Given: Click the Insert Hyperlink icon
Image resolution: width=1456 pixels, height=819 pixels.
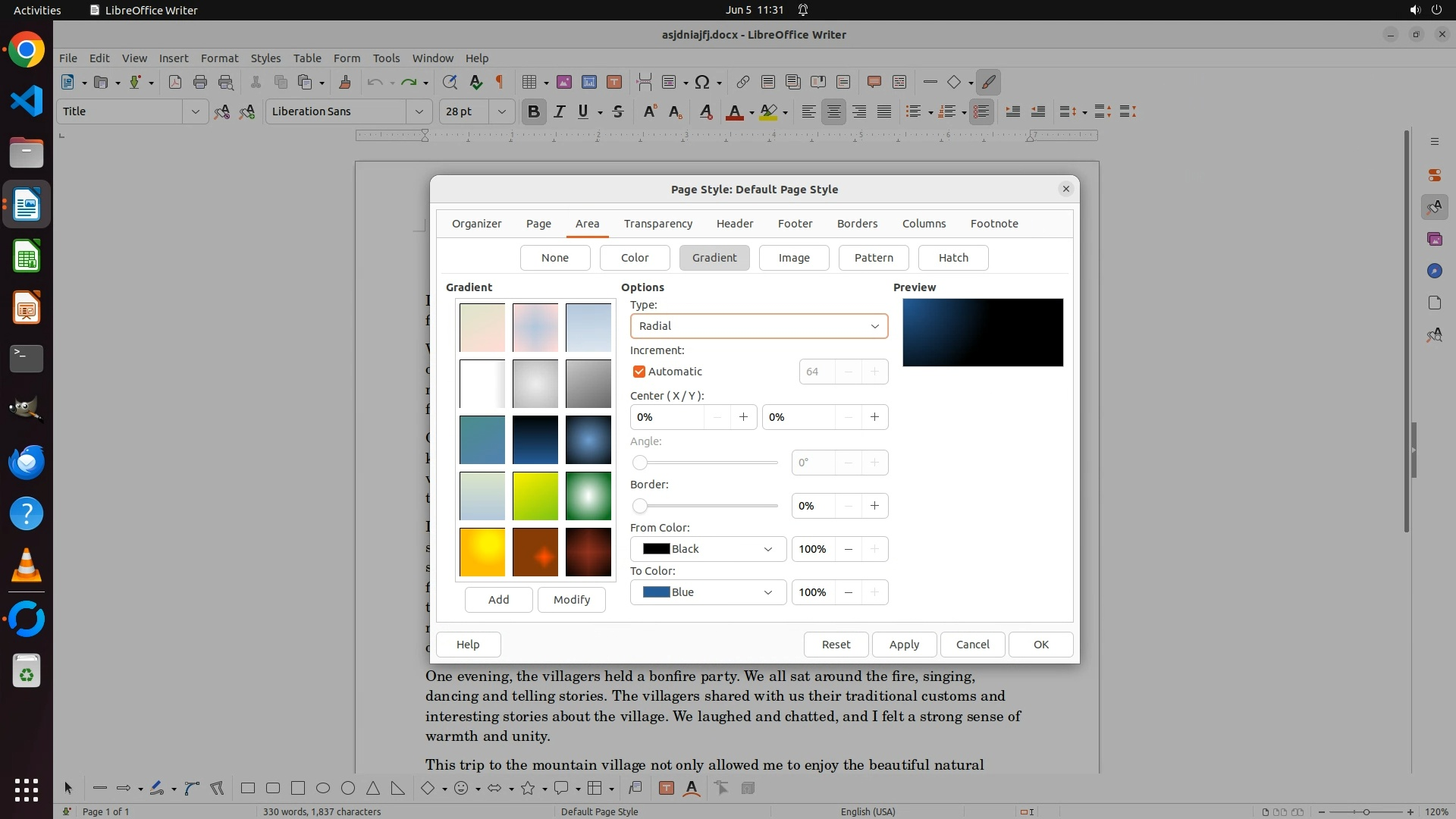Looking at the screenshot, I should click(x=743, y=82).
